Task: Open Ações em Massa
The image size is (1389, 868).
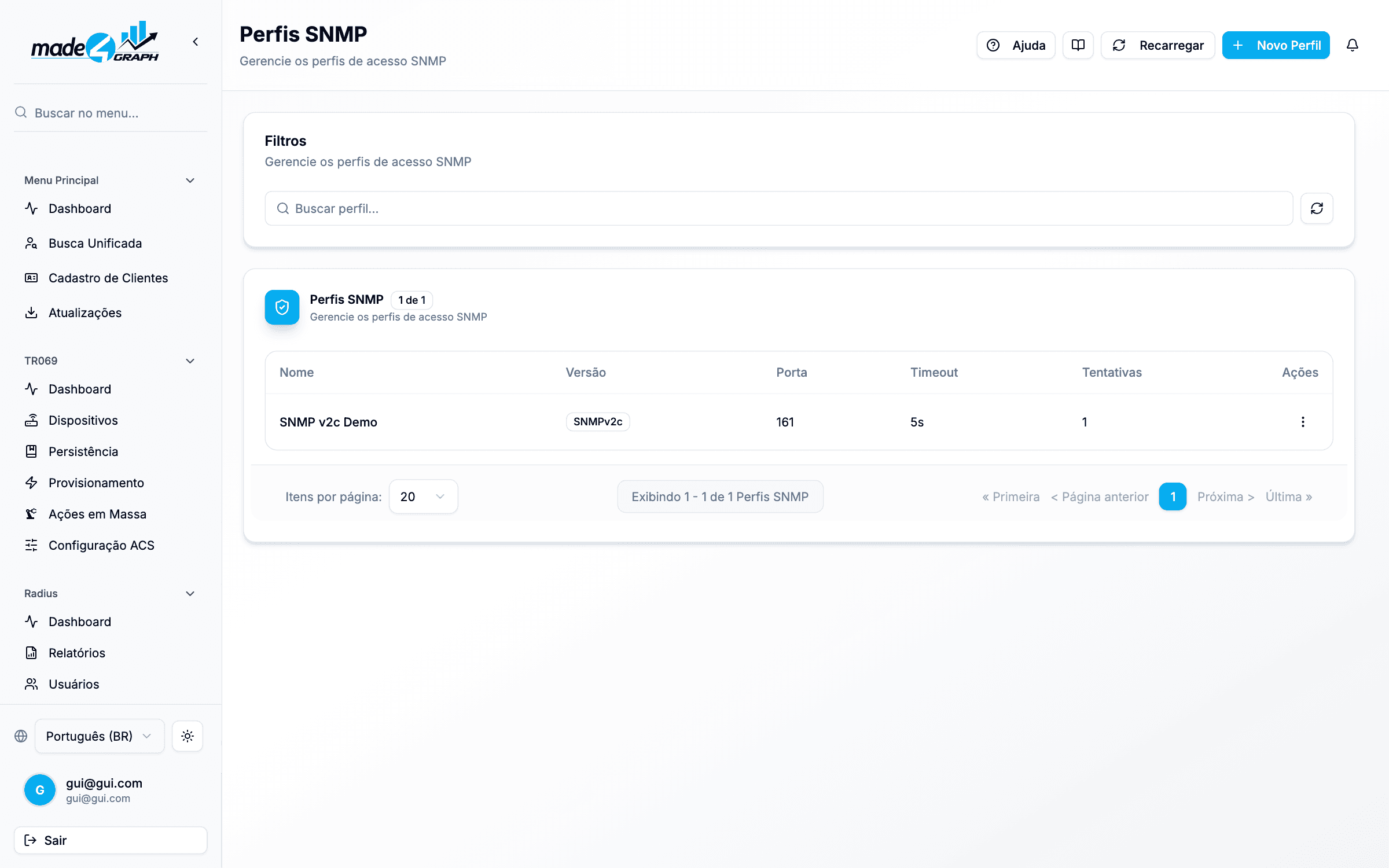Action: click(110, 514)
